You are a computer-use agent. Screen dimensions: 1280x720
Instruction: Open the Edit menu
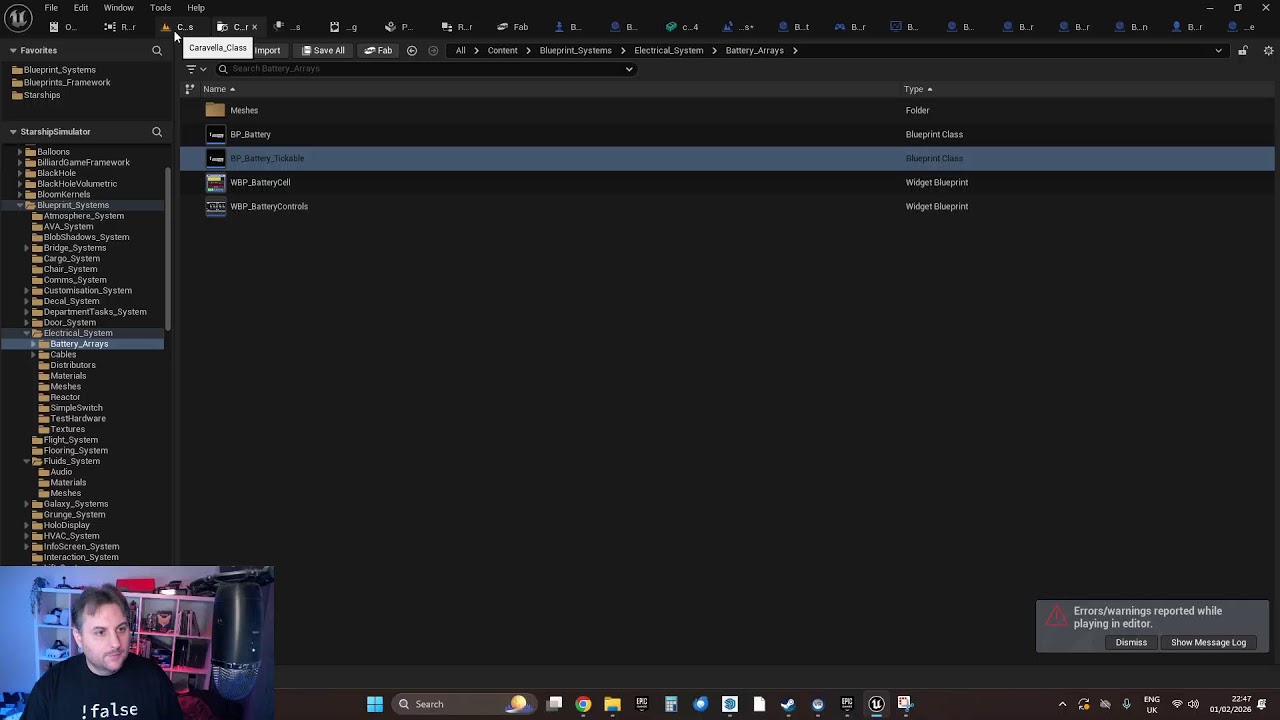pyautogui.click(x=81, y=8)
